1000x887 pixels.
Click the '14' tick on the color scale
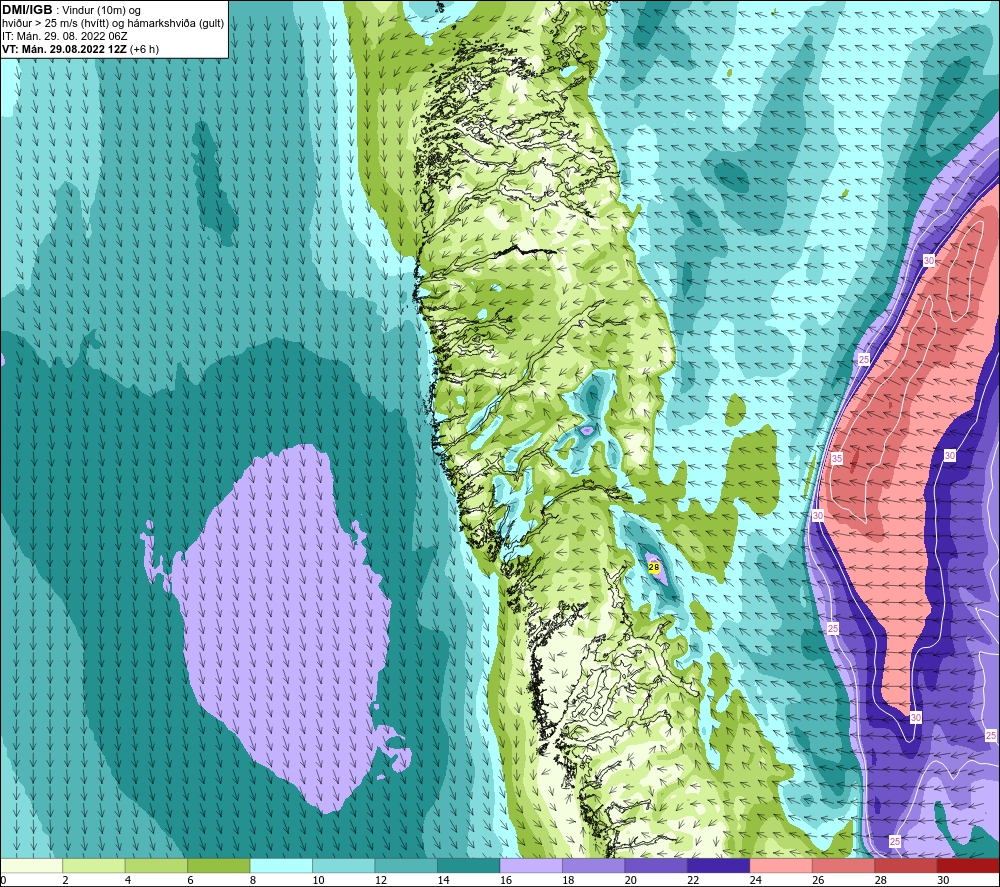click(x=443, y=880)
